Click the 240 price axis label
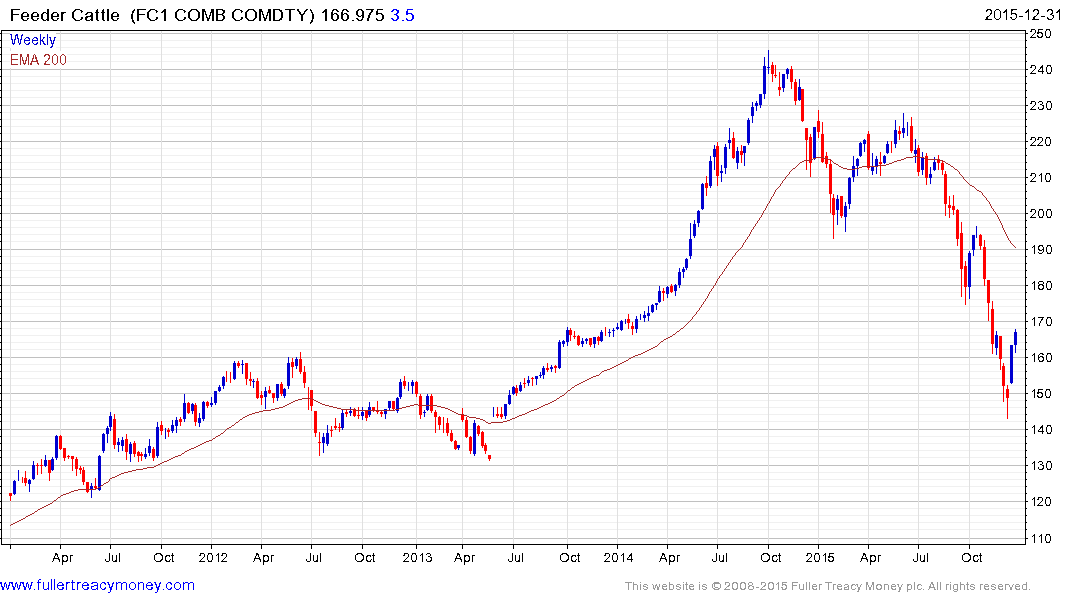The image size is (1075, 600). click(1041, 69)
